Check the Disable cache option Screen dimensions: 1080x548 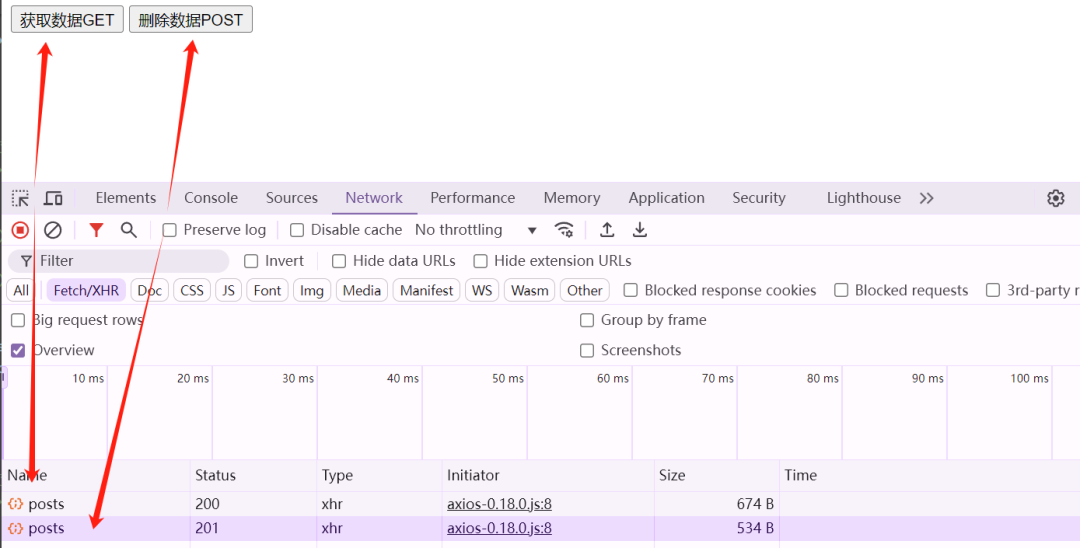297,230
